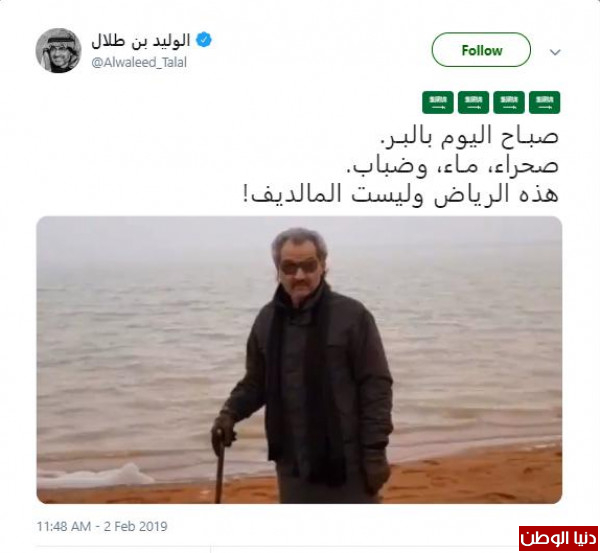Click tweet line صباح اليوم بالبر
Viewport: 600px width, 553px height.
click(x=469, y=137)
